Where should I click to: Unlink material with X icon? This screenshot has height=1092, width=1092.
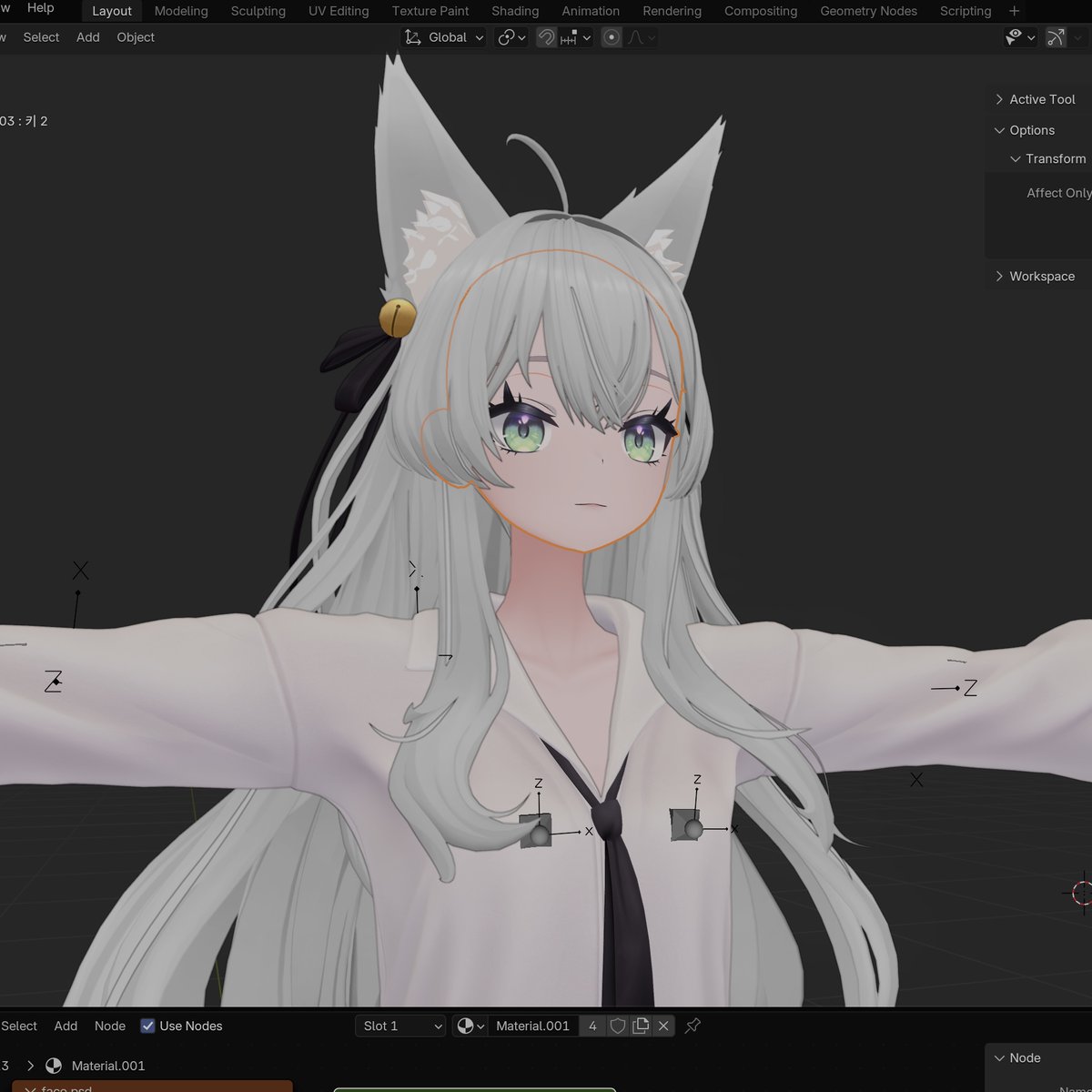[x=663, y=1026]
